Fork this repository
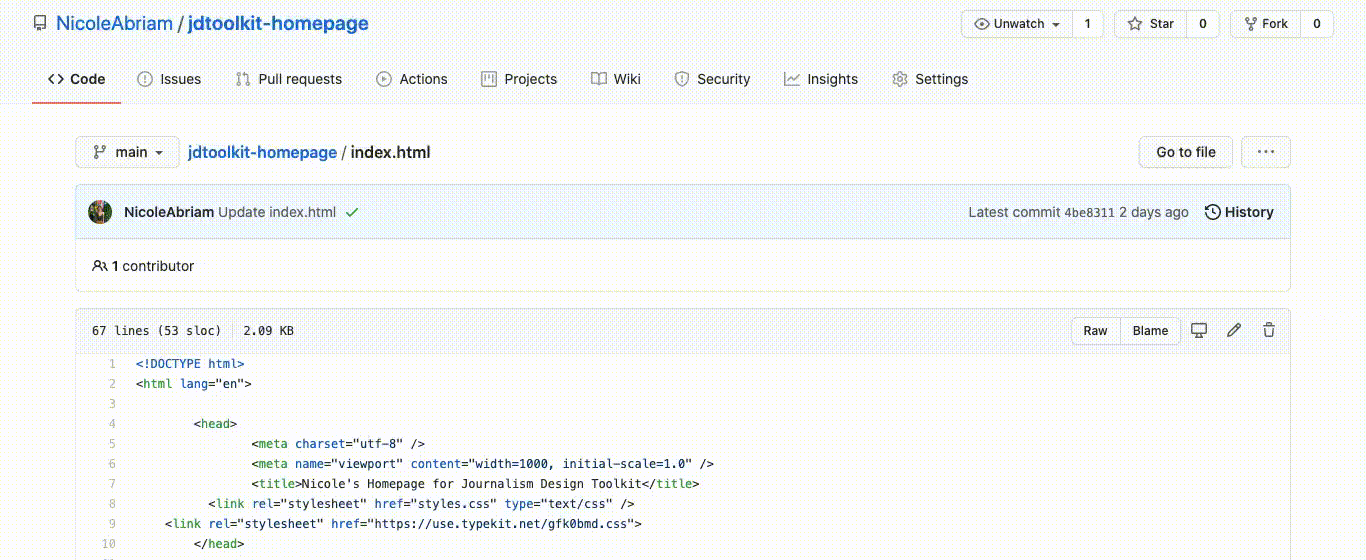This screenshot has width=1366, height=560. coord(1266,24)
